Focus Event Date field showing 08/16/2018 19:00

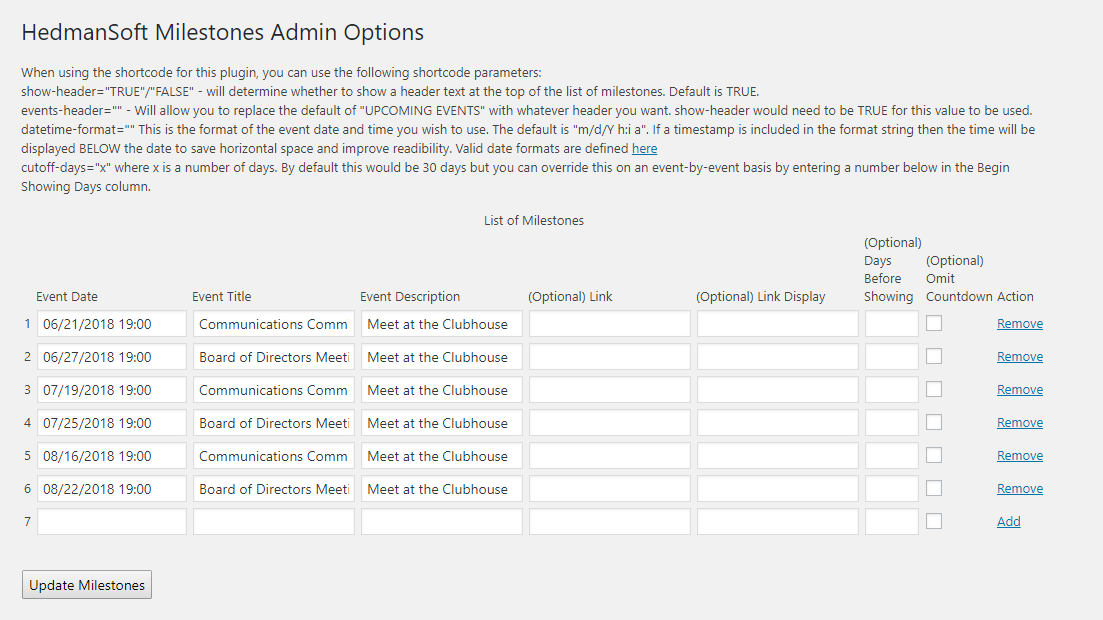[x=112, y=456]
